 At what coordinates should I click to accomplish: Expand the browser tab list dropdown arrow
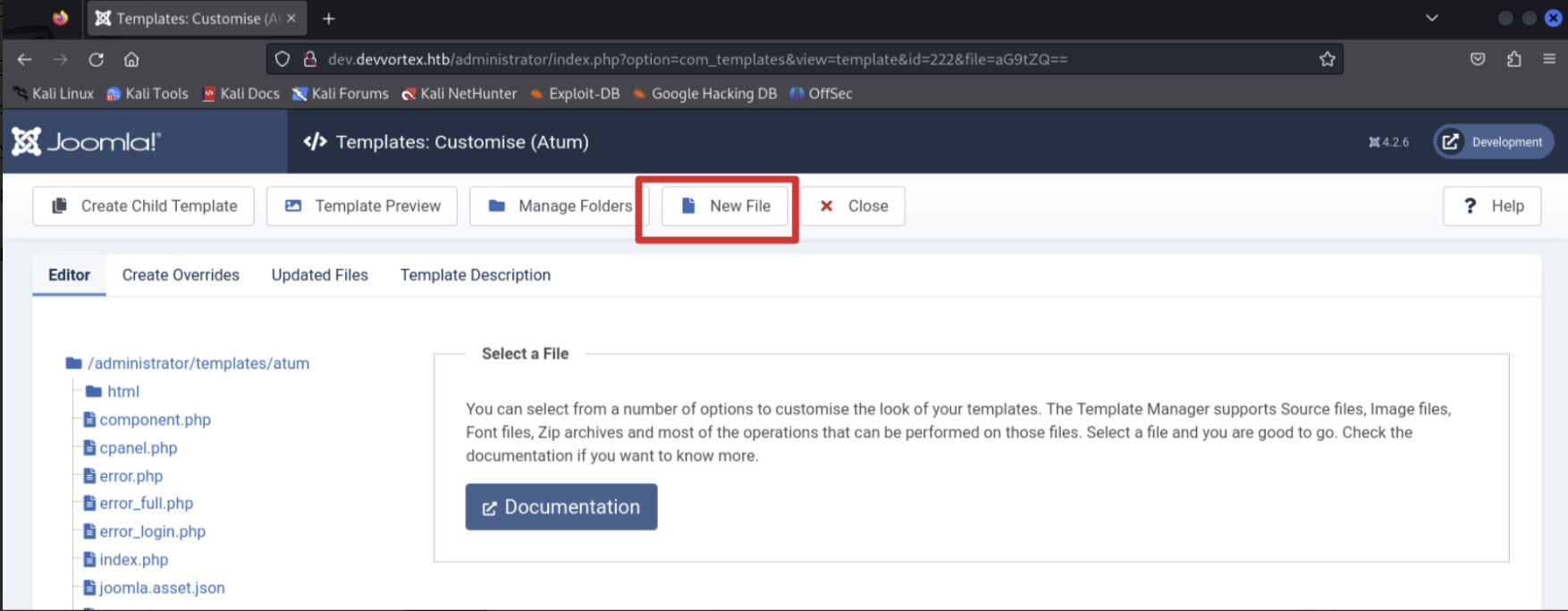tap(1431, 18)
